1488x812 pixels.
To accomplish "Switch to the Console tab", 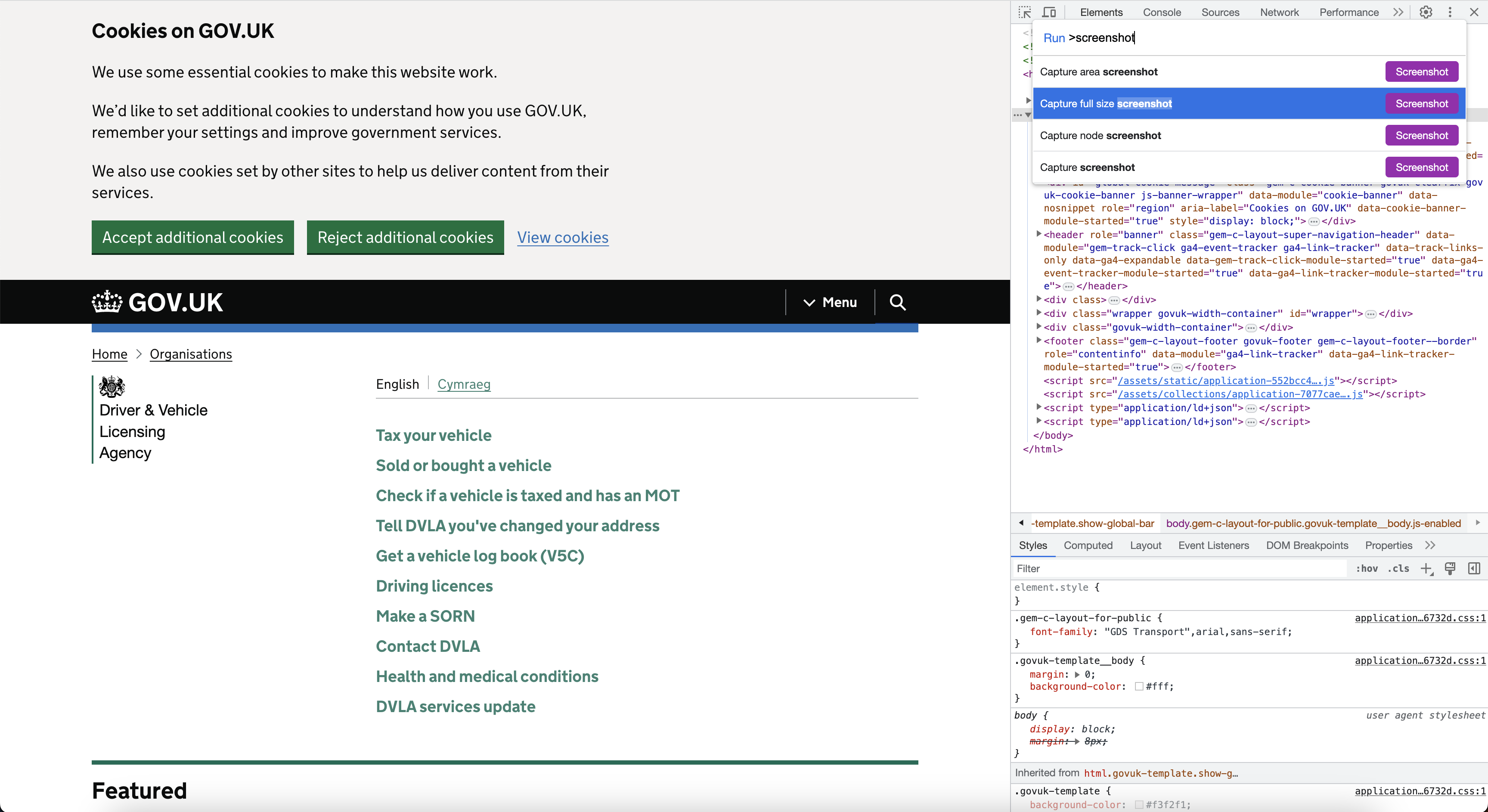I will click(1162, 12).
